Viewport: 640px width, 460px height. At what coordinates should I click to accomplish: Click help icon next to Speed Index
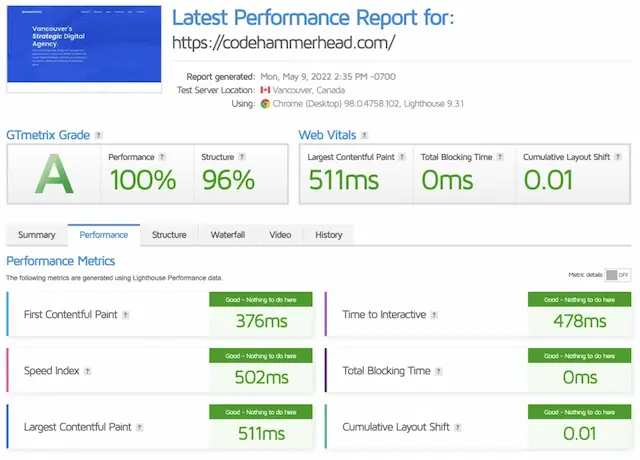88,371
